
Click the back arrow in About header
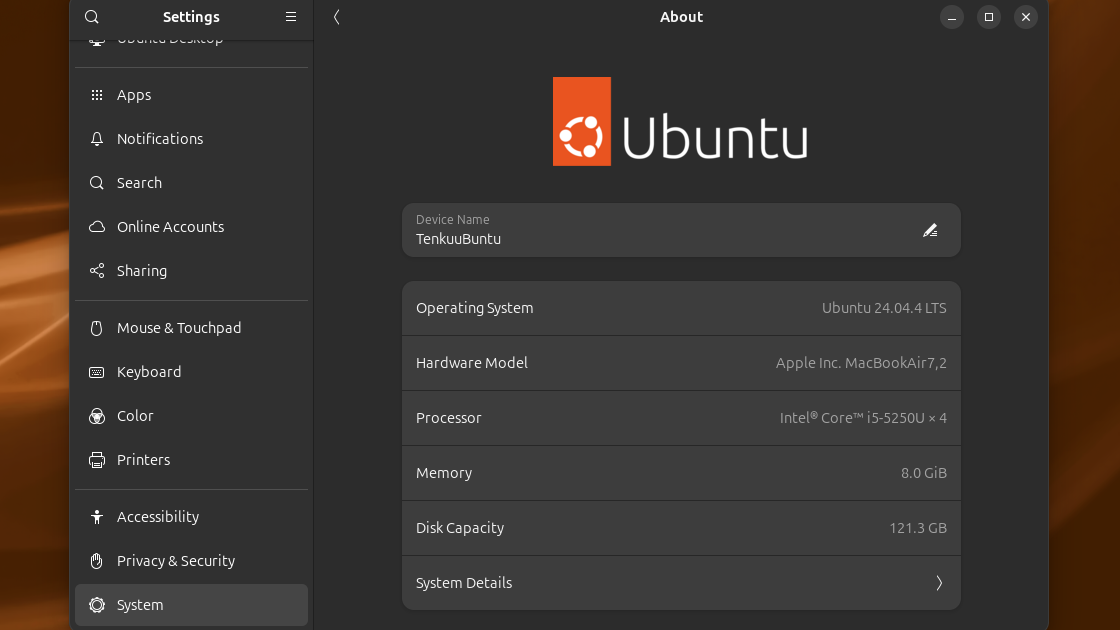337,17
